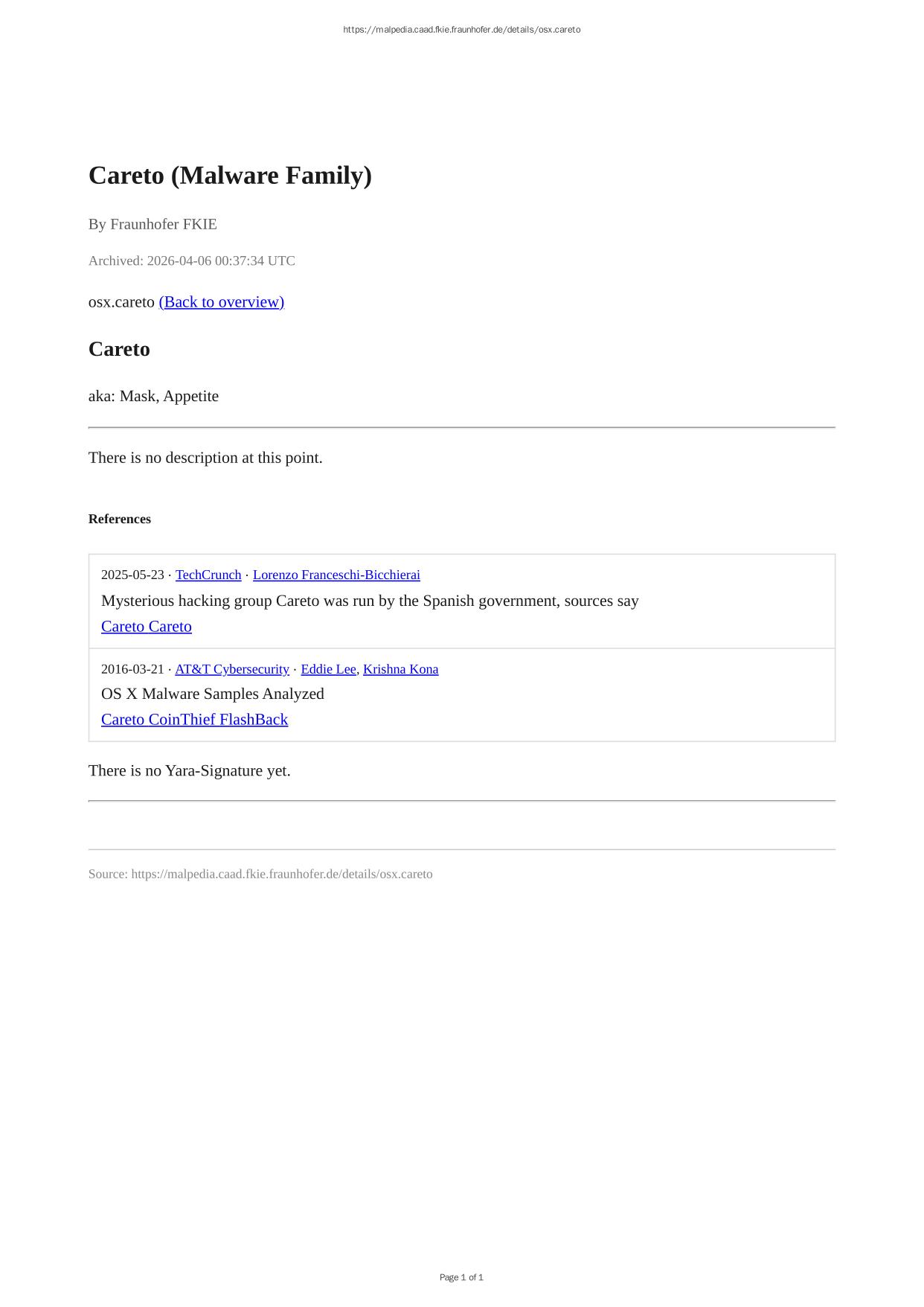Click the Source URL at page bottom

coord(260,874)
